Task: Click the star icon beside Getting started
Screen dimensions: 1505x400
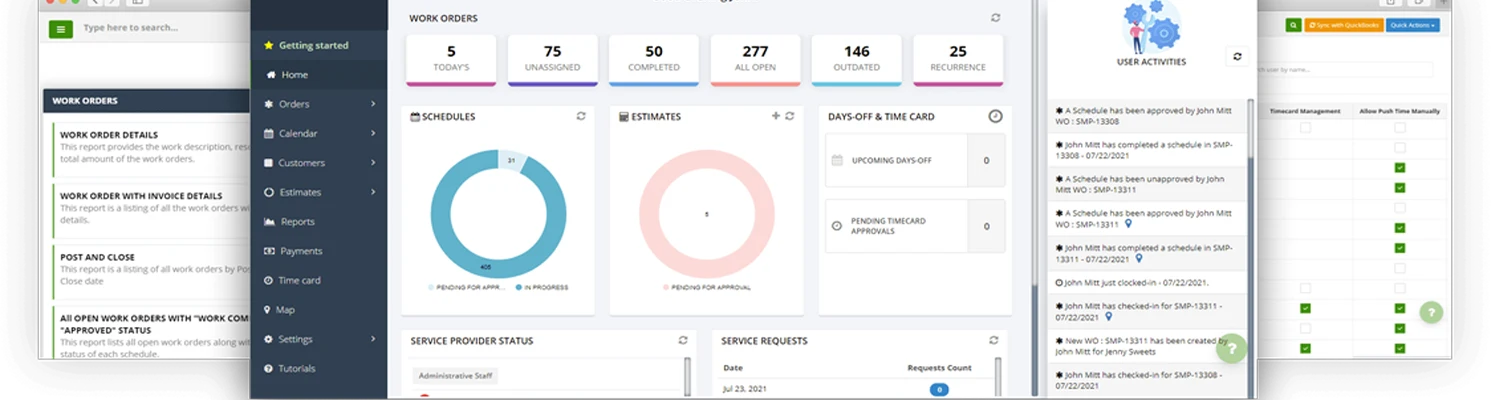Action: click(268, 45)
